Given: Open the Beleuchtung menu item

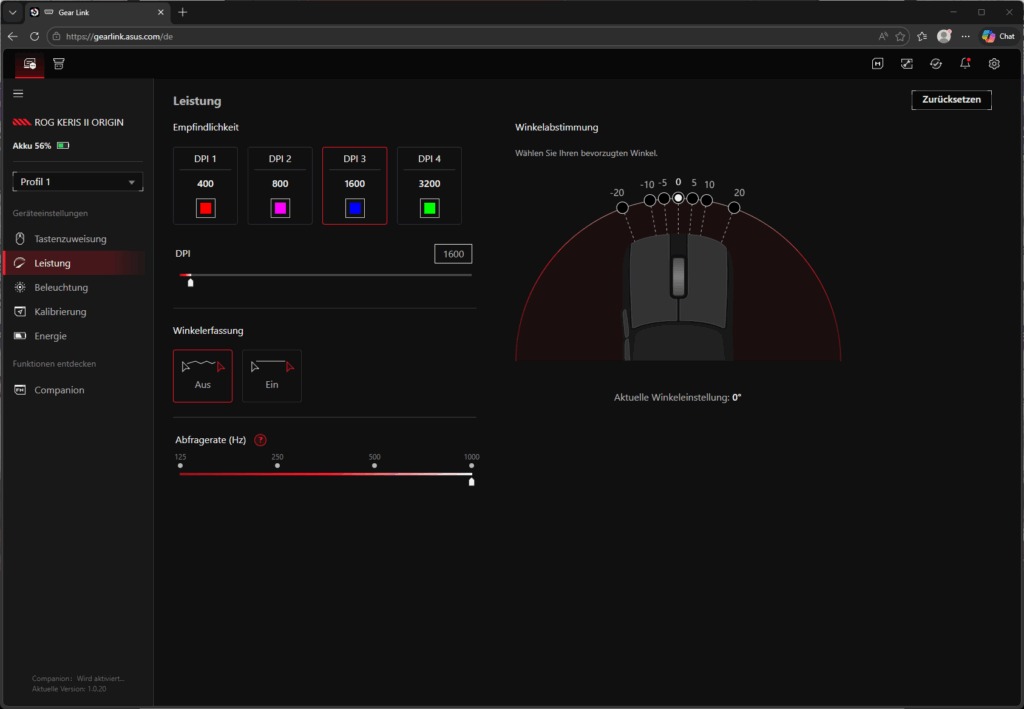Looking at the screenshot, I should point(61,288).
